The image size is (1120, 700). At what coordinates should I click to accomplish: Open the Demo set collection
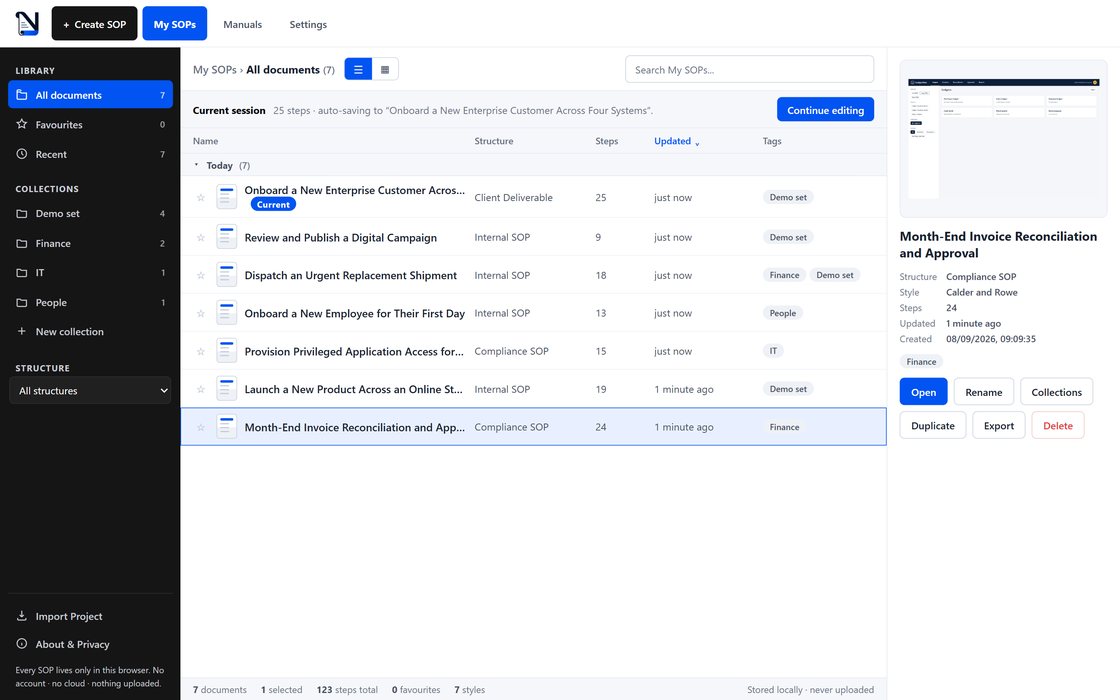(x=90, y=214)
